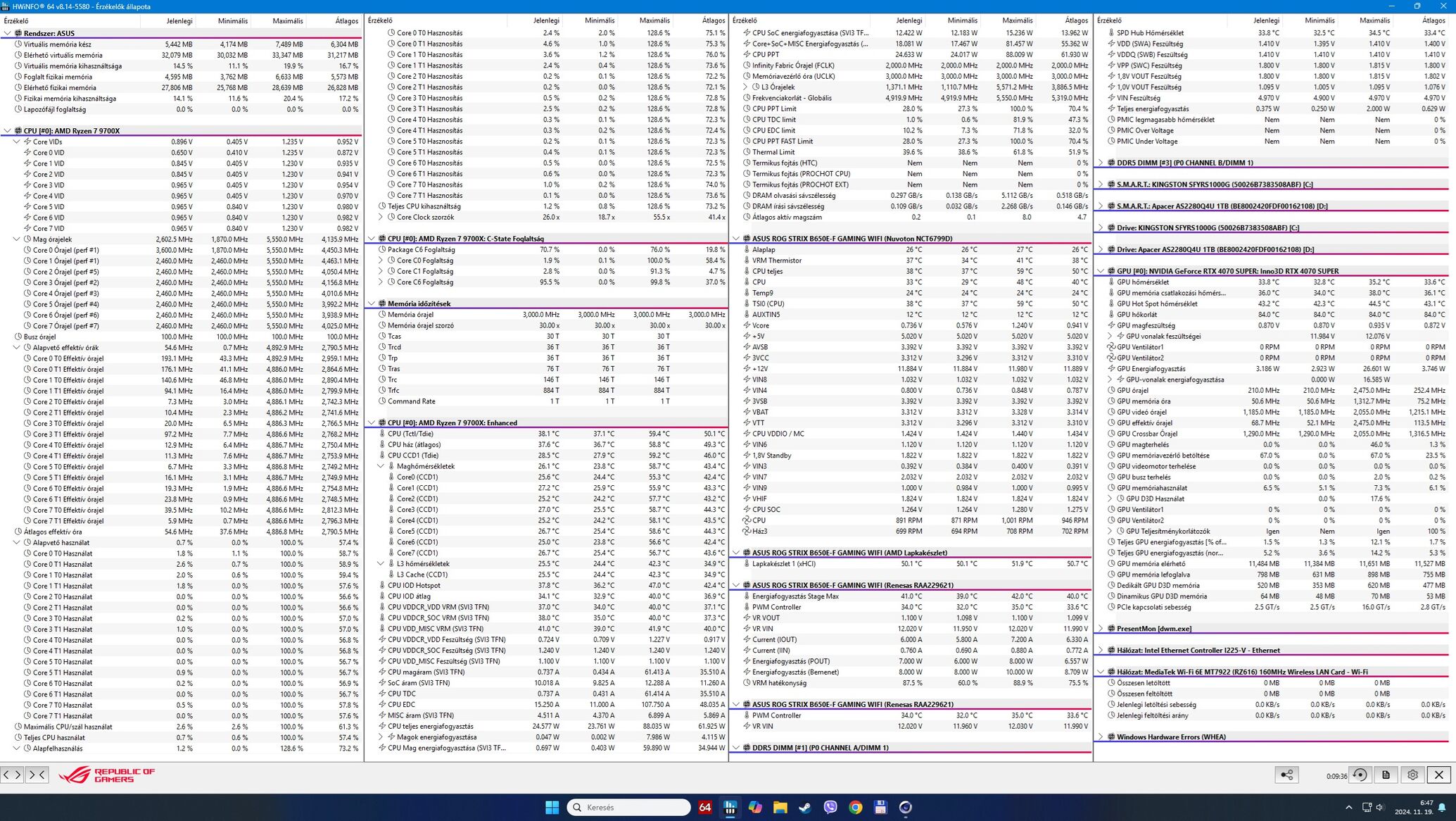Open Copilot from the taskbar

pos(755,807)
